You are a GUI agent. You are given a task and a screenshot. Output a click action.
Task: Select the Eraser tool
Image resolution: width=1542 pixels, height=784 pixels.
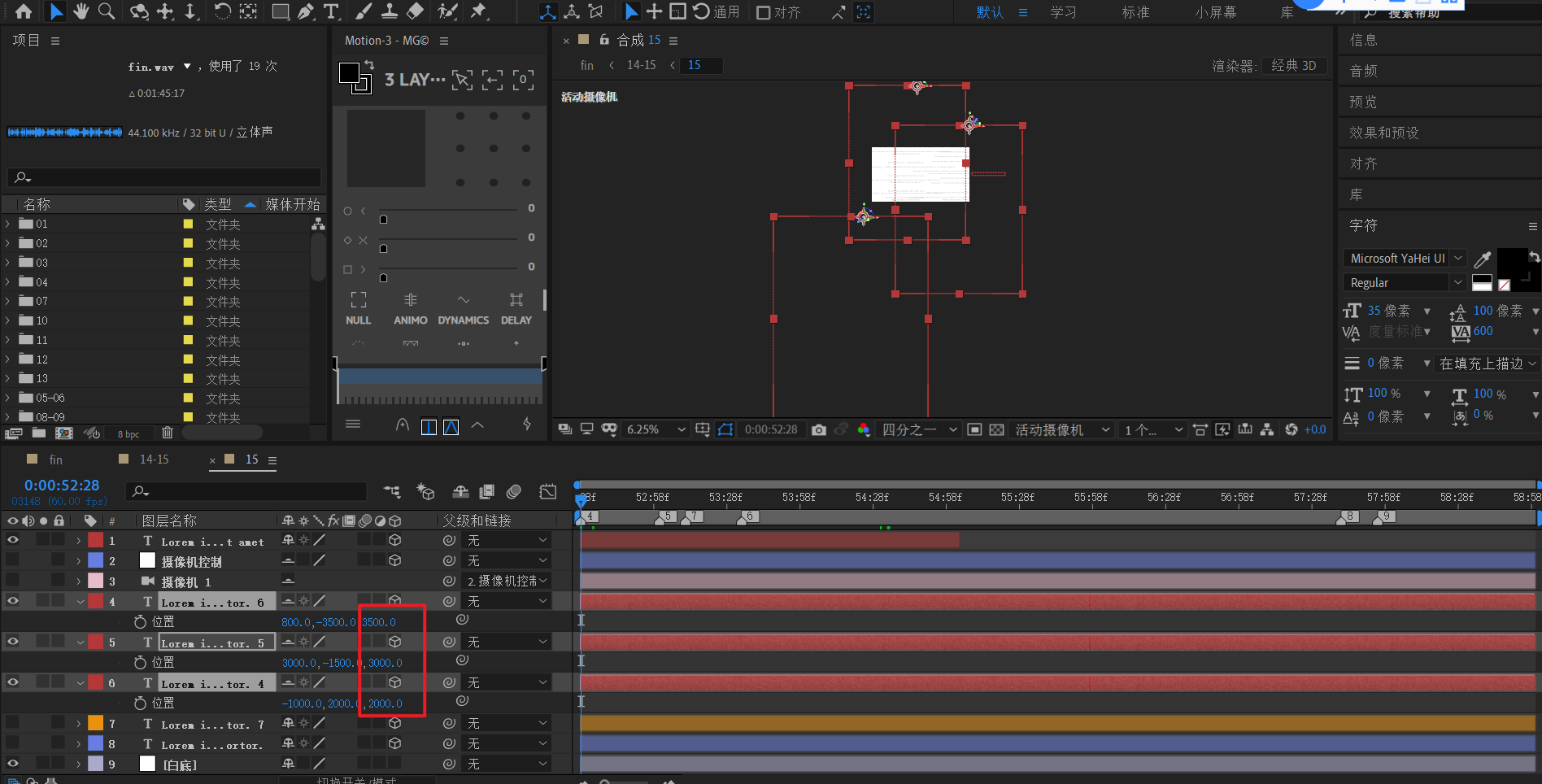[415, 11]
